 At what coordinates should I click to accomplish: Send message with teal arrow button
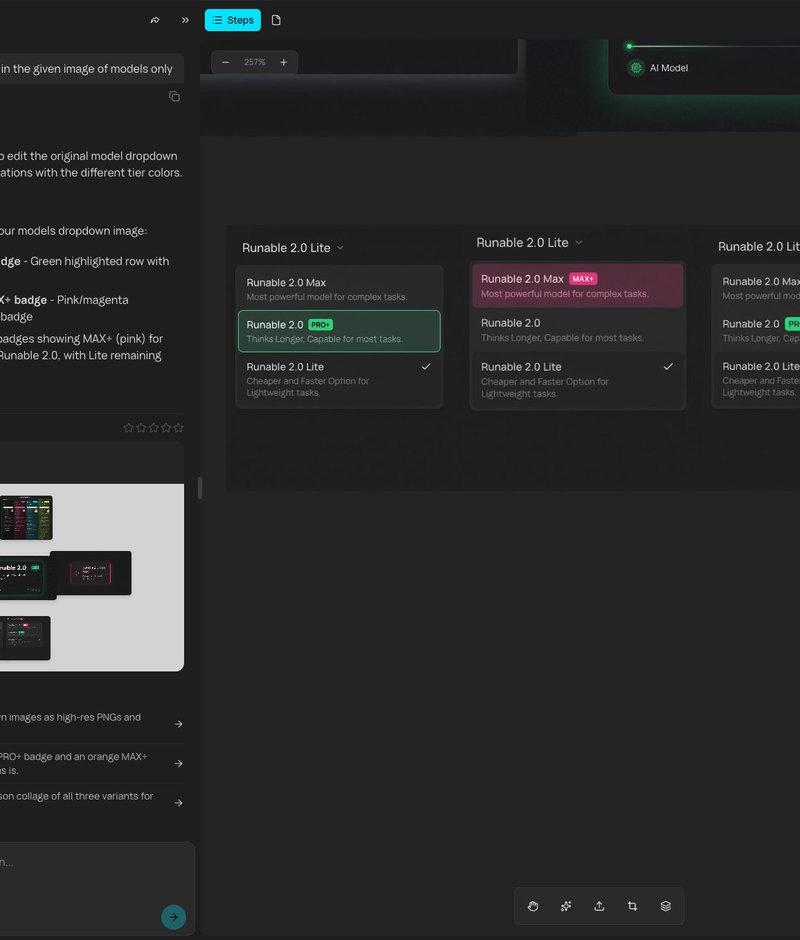coord(173,917)
